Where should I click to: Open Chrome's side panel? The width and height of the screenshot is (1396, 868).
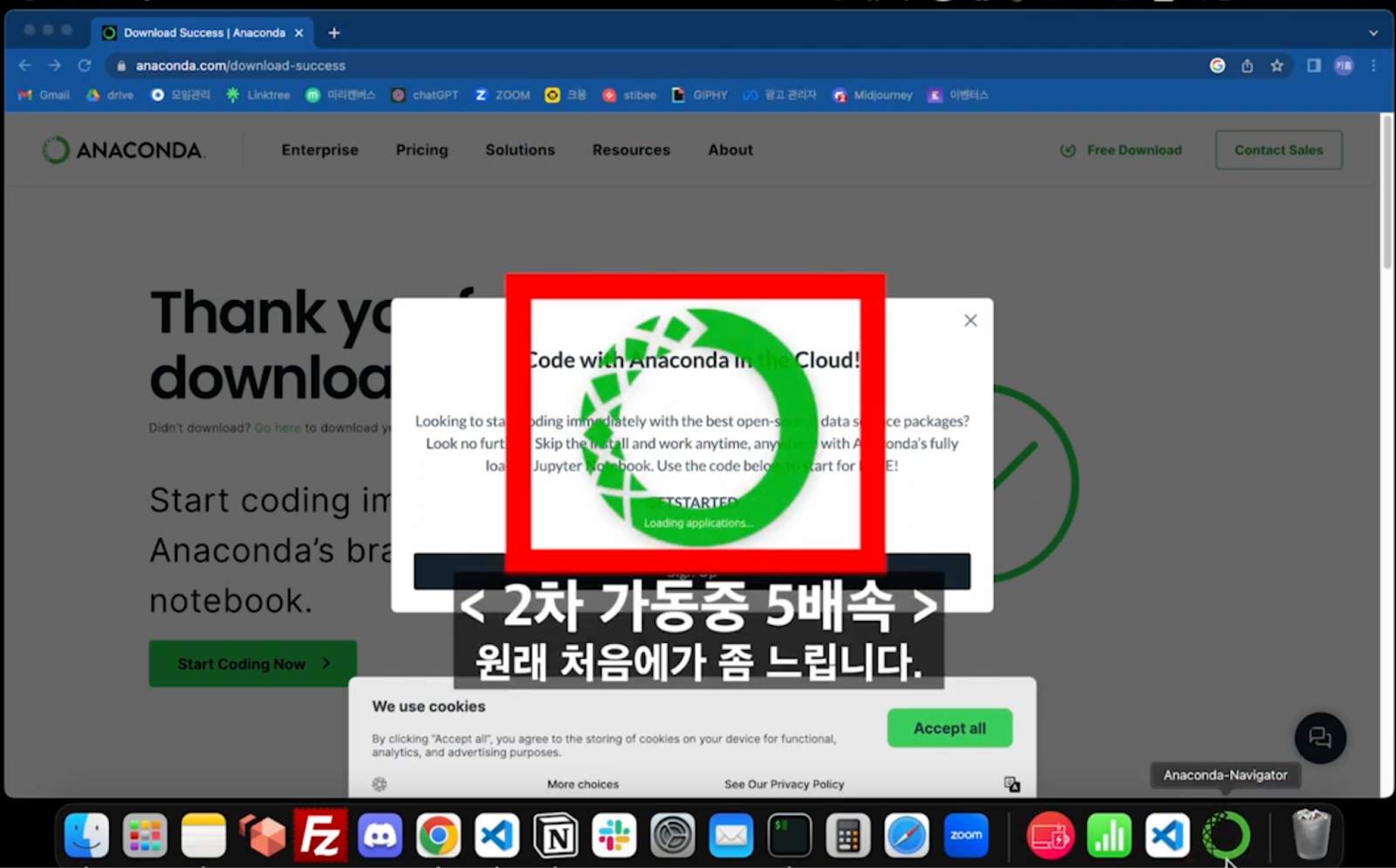[x=1313, y=65]
